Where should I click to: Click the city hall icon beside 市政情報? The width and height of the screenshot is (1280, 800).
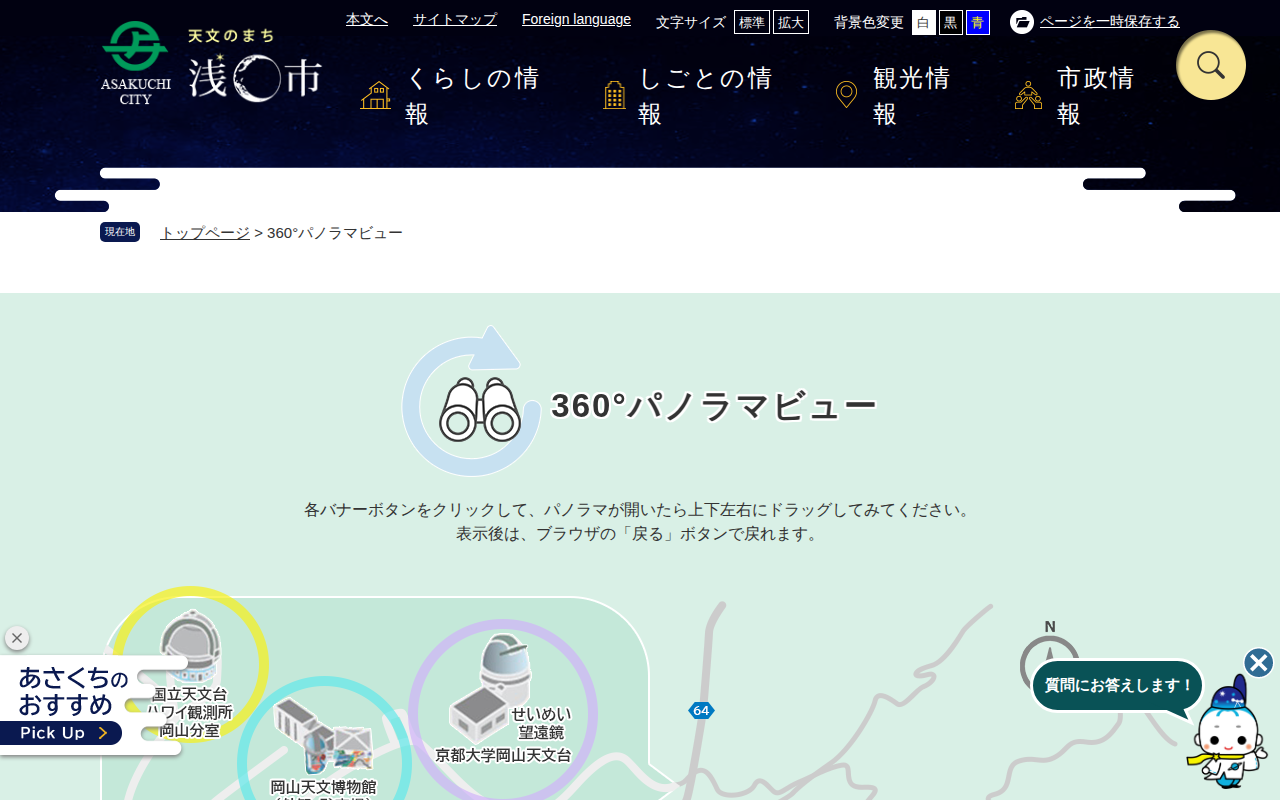coord(1028,96)
